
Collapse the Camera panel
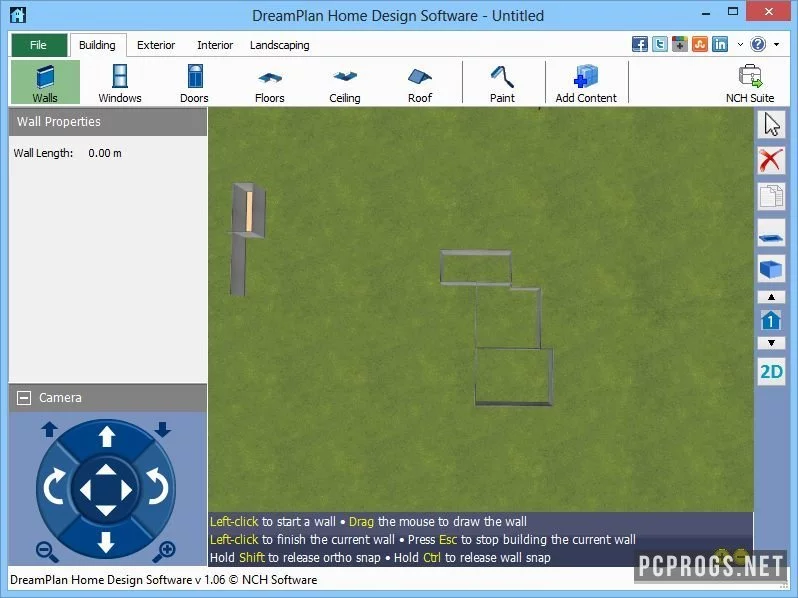24,398
